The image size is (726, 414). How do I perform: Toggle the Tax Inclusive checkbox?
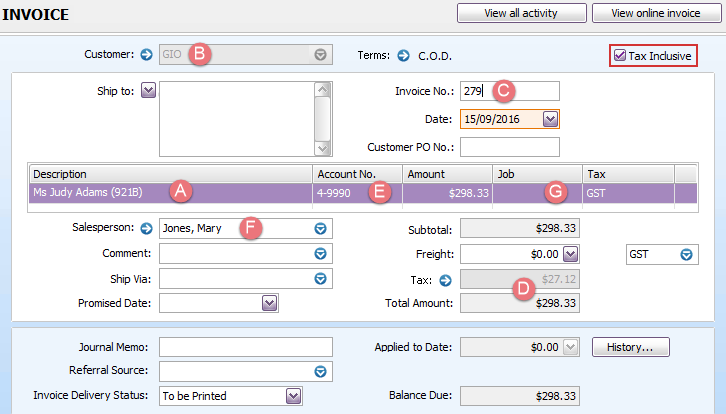pos(621,56)
